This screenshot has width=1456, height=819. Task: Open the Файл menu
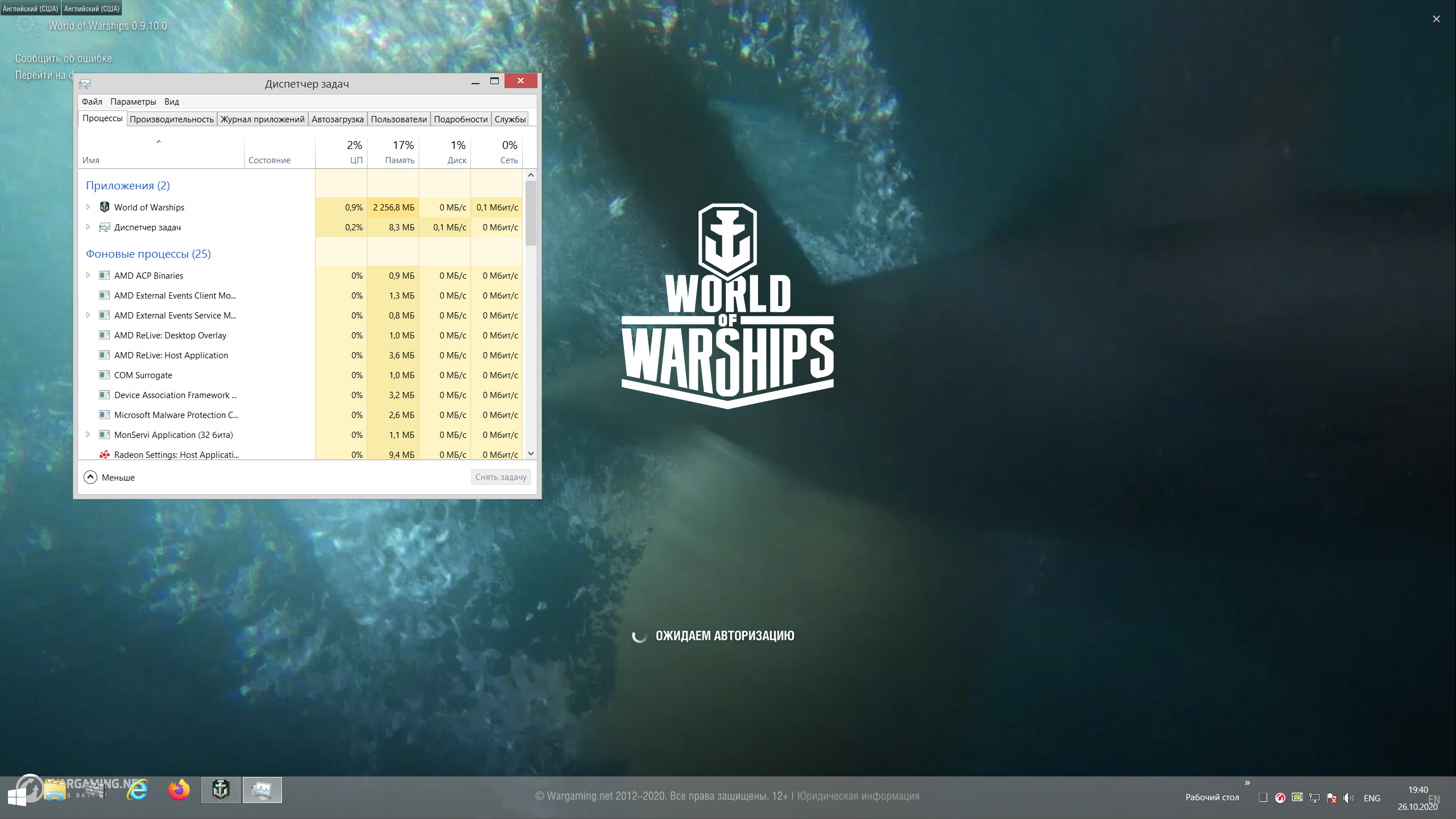(92, 101)
